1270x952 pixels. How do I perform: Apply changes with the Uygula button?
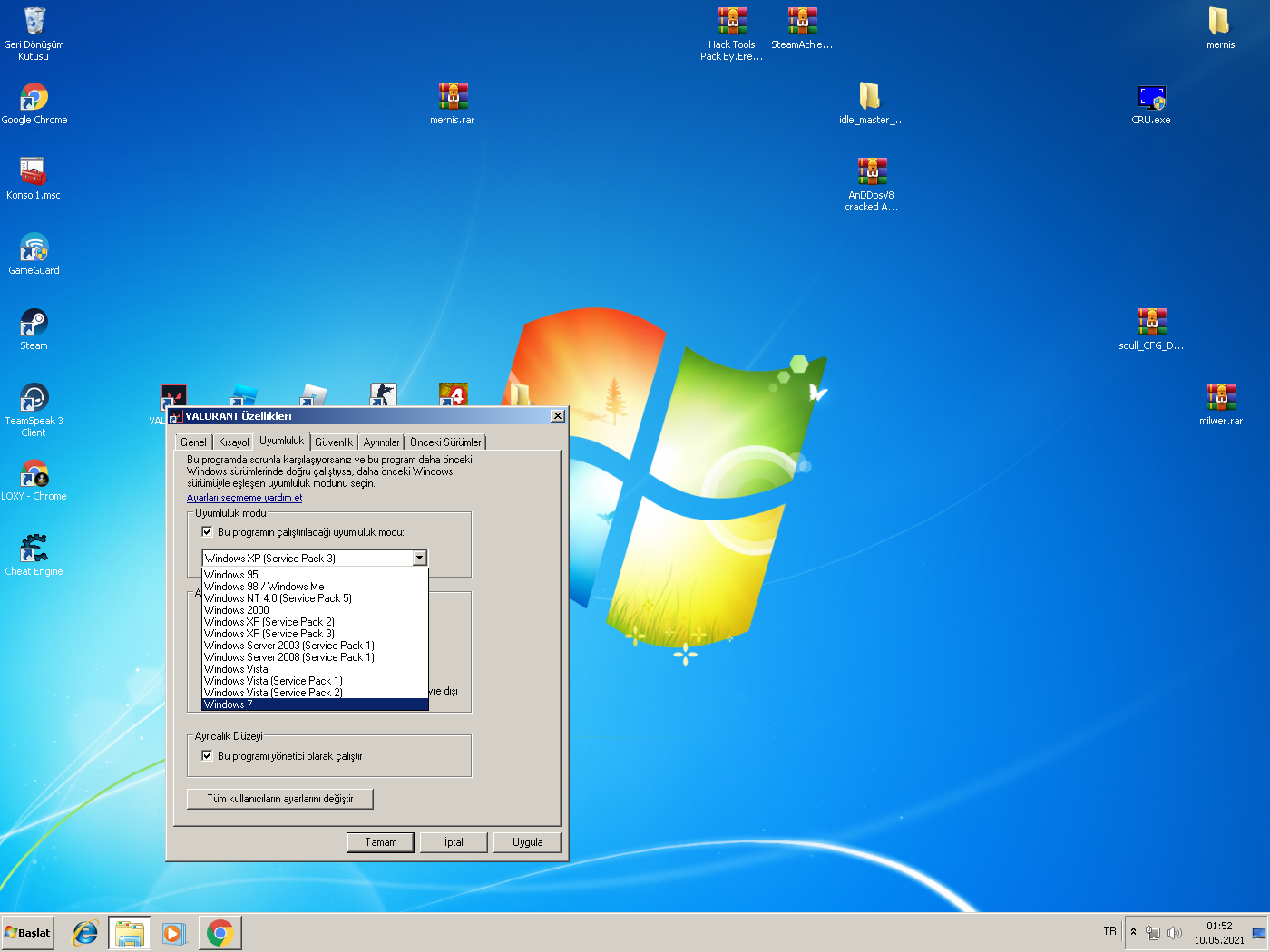point(527,842)
